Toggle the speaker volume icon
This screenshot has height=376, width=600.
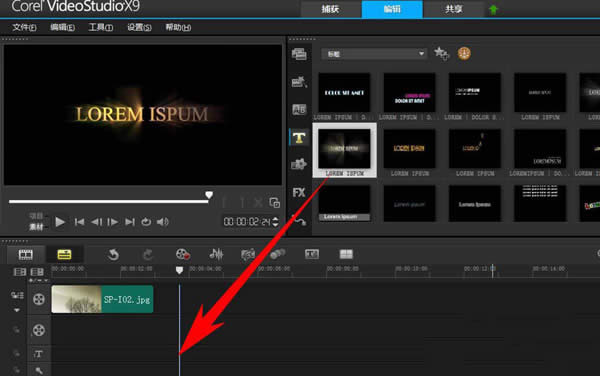(163, 221)
